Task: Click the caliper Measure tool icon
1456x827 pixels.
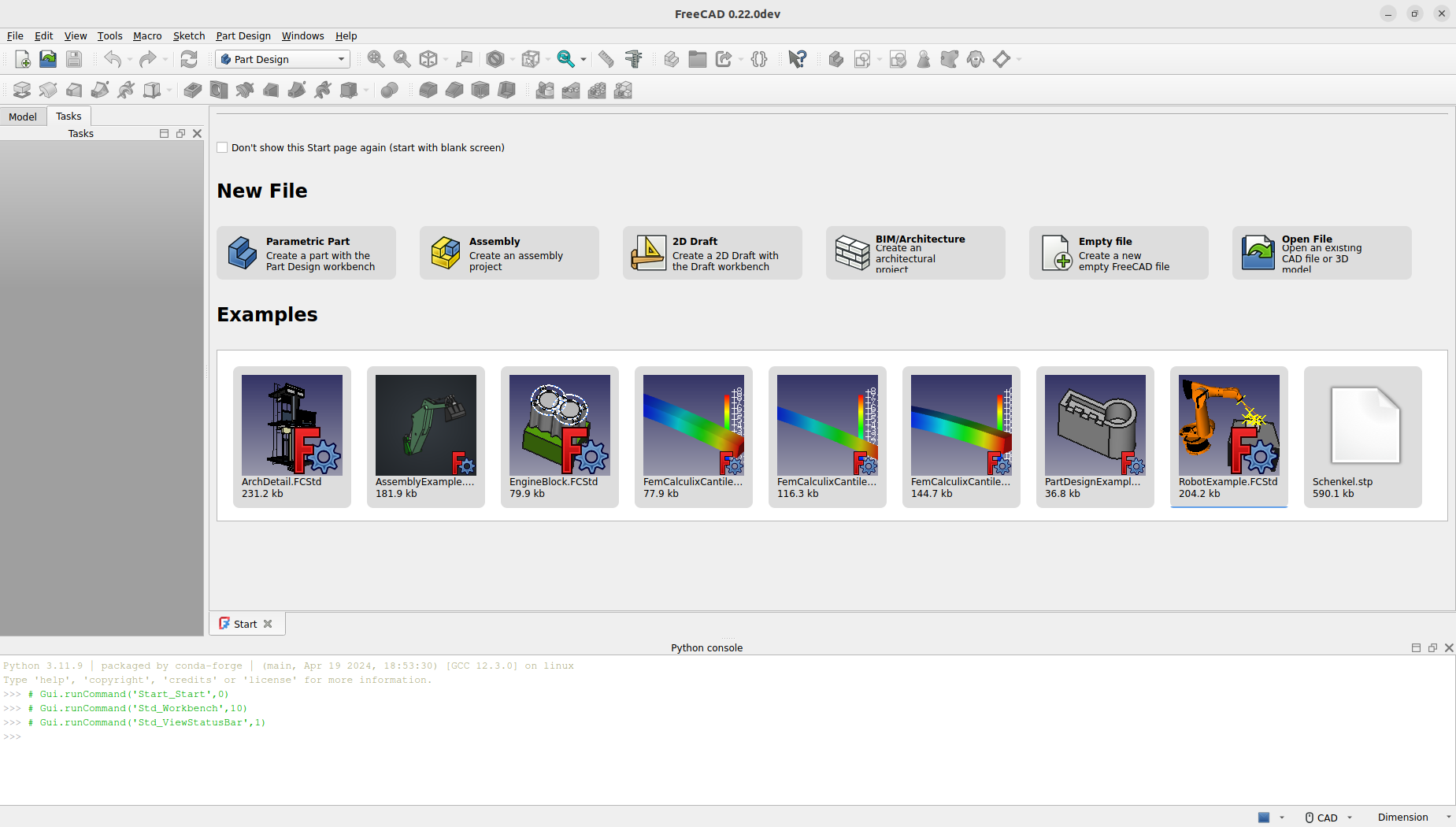Action: tap(633, 59)
